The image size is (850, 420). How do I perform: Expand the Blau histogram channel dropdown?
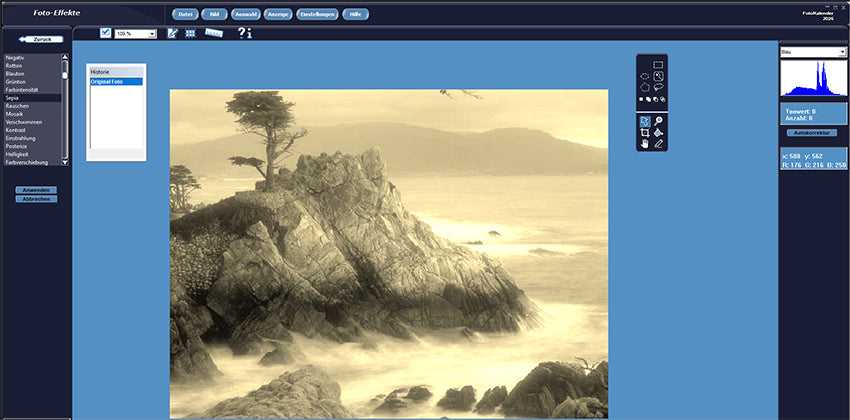(x=814, y=52)
